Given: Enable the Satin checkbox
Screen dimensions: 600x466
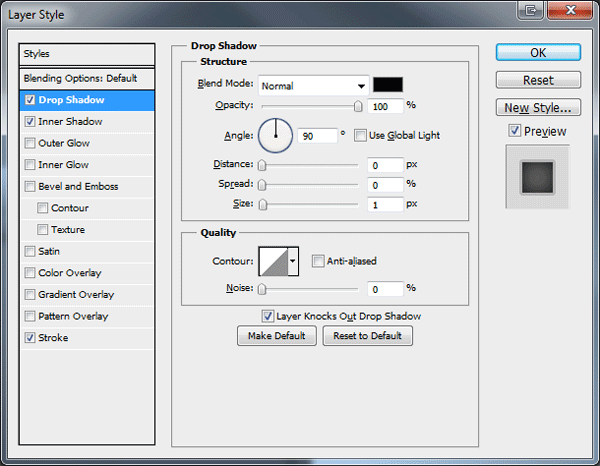Looking at the screenshot, I should (x=30, y=251).
